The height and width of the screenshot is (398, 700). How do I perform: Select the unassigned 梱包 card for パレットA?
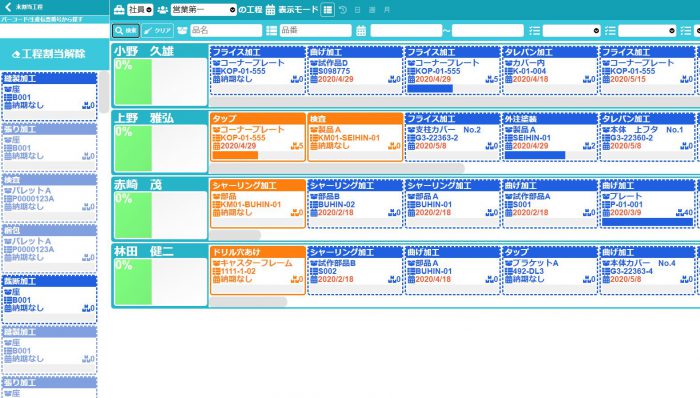coord(50,249)
